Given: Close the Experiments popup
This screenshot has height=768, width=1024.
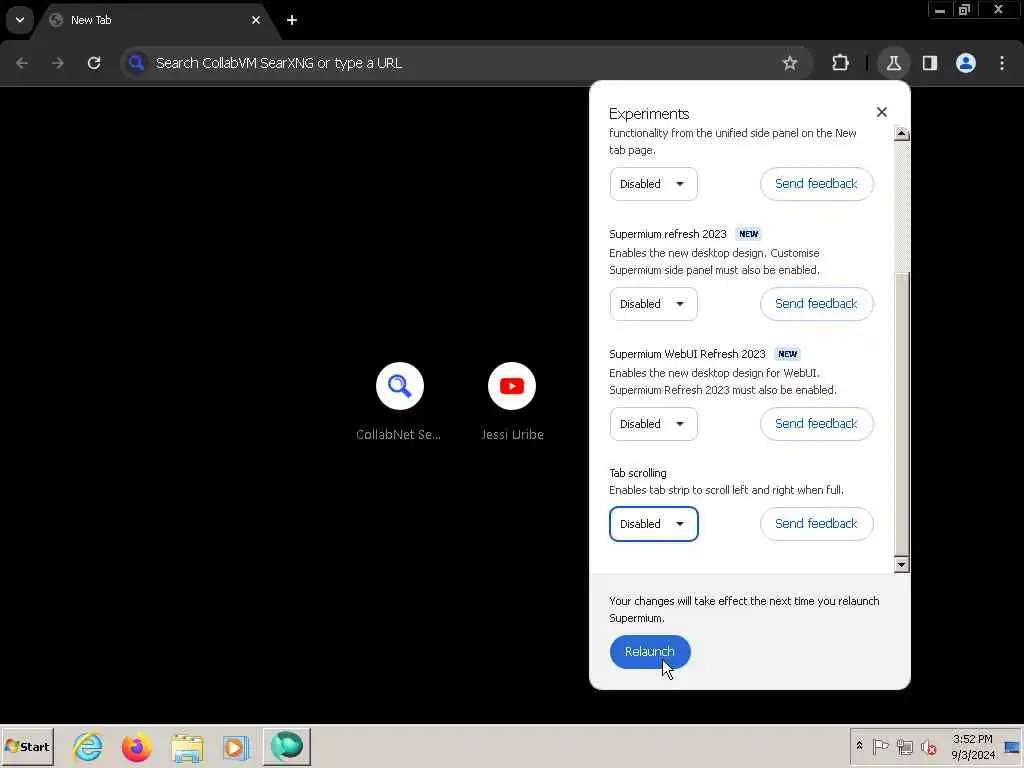Looking at the screenshot, I should [x=882, y=112].
